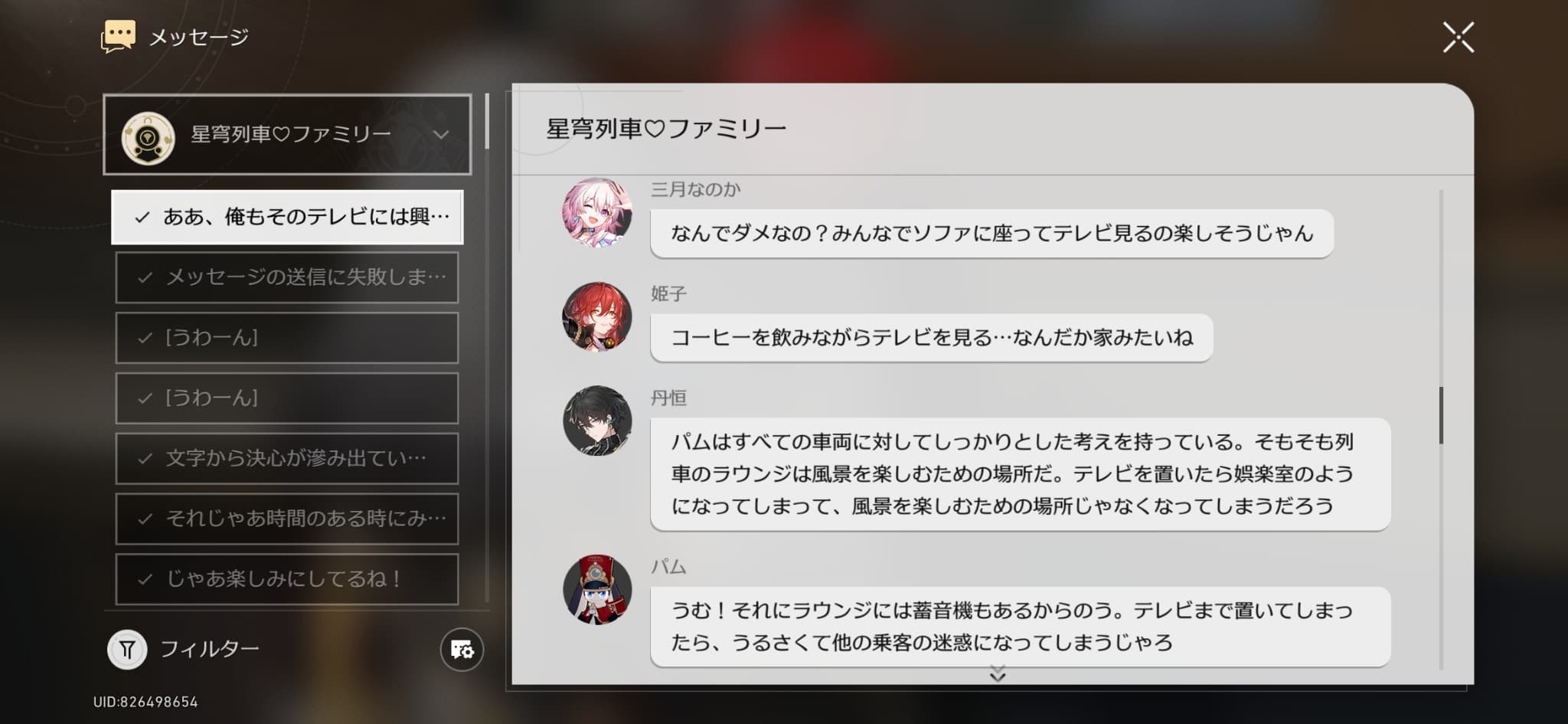Click the chat area vertical scrollbar thumb
This screenshot has height=724, width=1568.
(1441, 415)
